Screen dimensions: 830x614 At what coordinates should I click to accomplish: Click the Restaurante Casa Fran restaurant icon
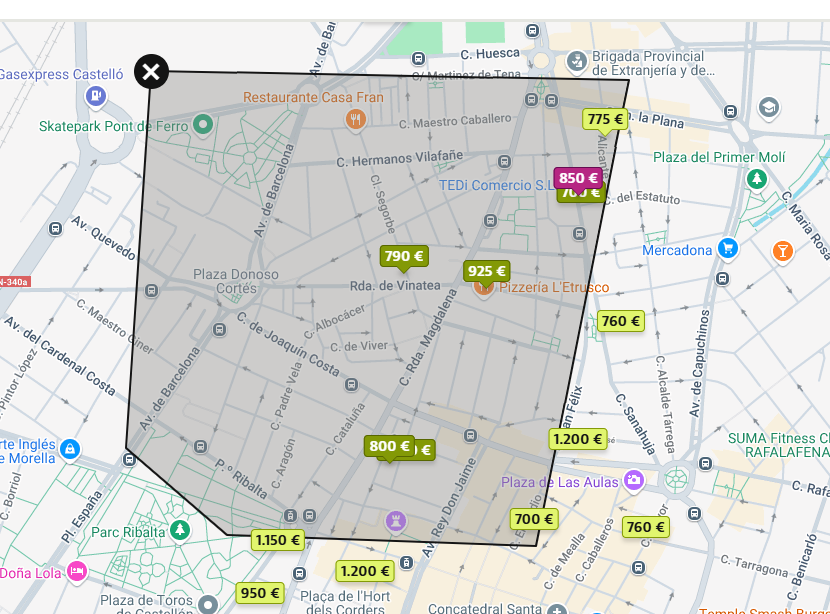[x=356, y=120]
